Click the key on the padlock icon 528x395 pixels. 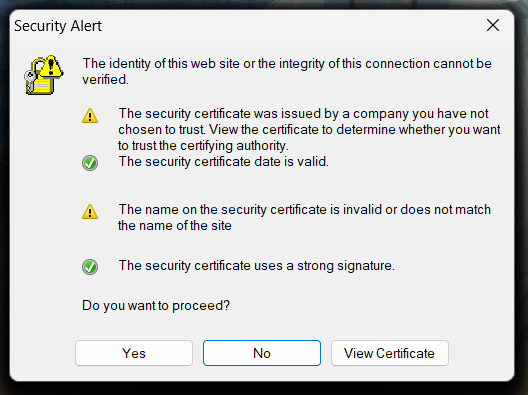(x=30, y=80)
